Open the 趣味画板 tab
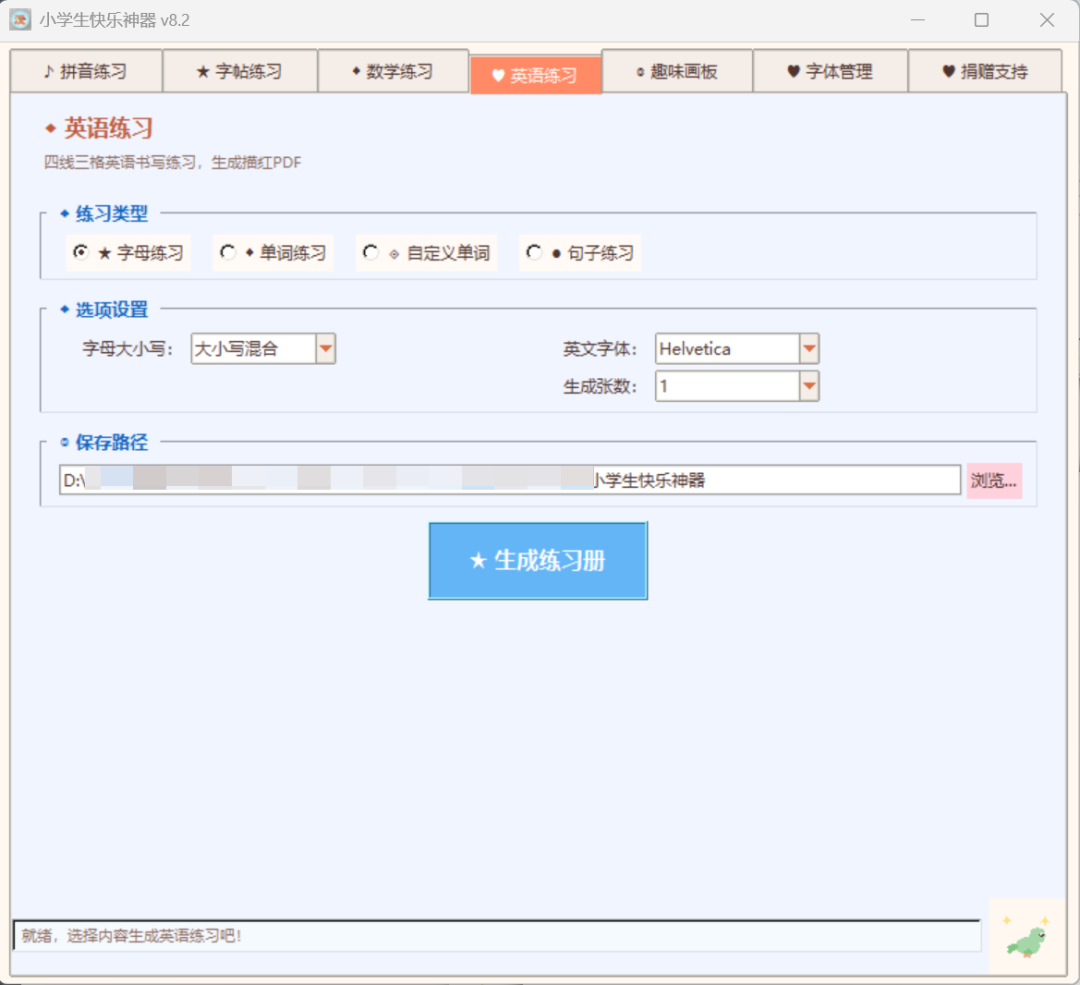 pyautogui.click(x=677, y=71)
